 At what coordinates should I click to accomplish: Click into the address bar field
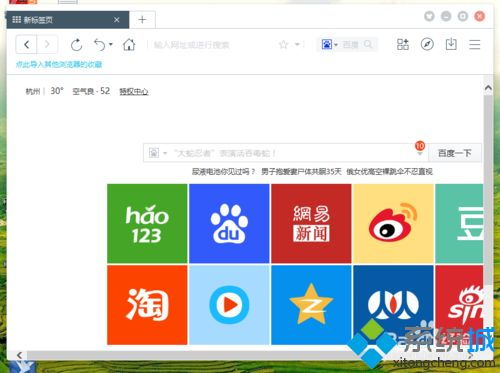[x=213, y=45]
